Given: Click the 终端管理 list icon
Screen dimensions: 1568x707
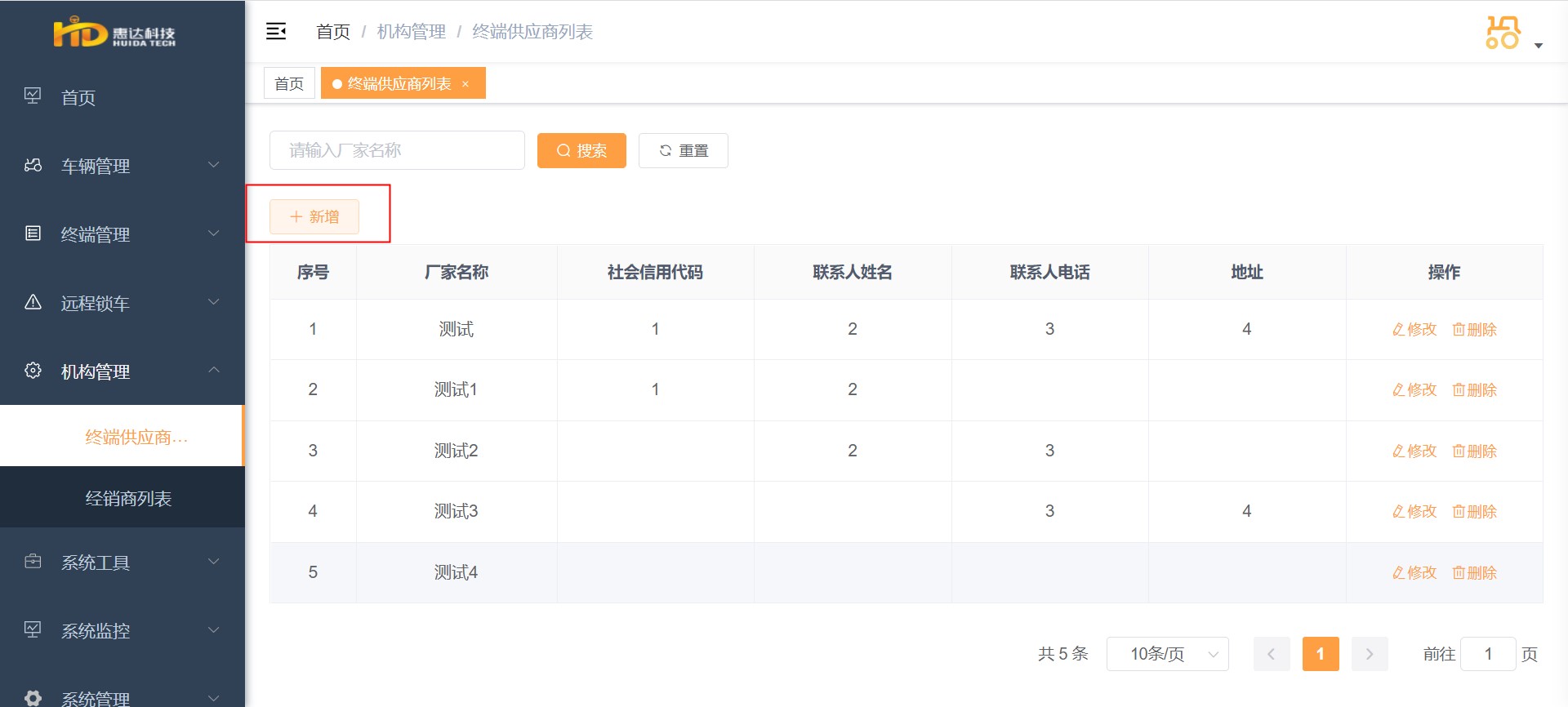Looking at the screenshot, I should click(33, 233).
